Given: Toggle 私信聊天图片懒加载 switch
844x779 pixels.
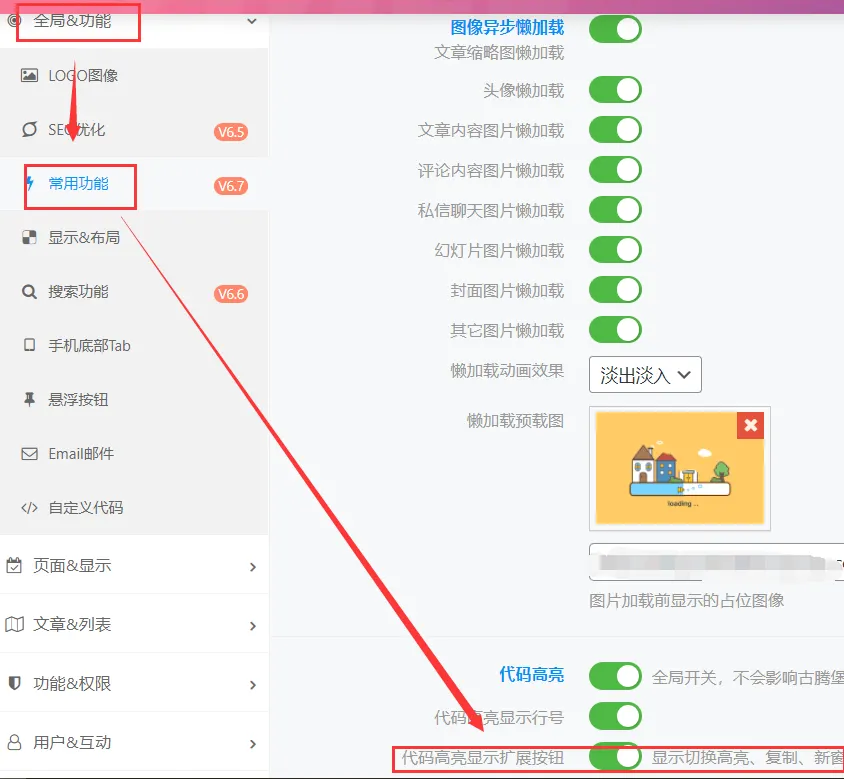Looking at the screenshot, I should tap(615, 210).
